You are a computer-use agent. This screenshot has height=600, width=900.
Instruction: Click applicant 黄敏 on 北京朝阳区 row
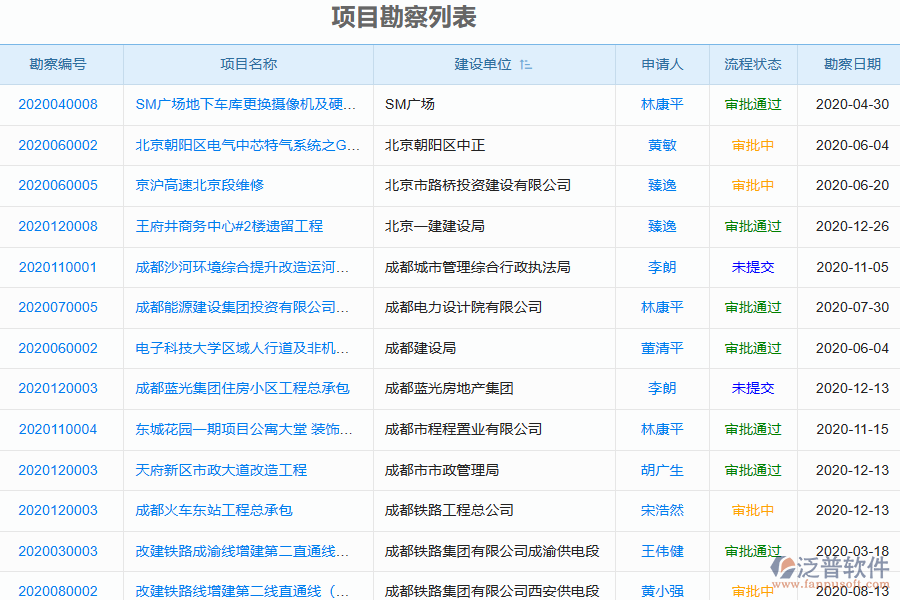click(662, 145)
